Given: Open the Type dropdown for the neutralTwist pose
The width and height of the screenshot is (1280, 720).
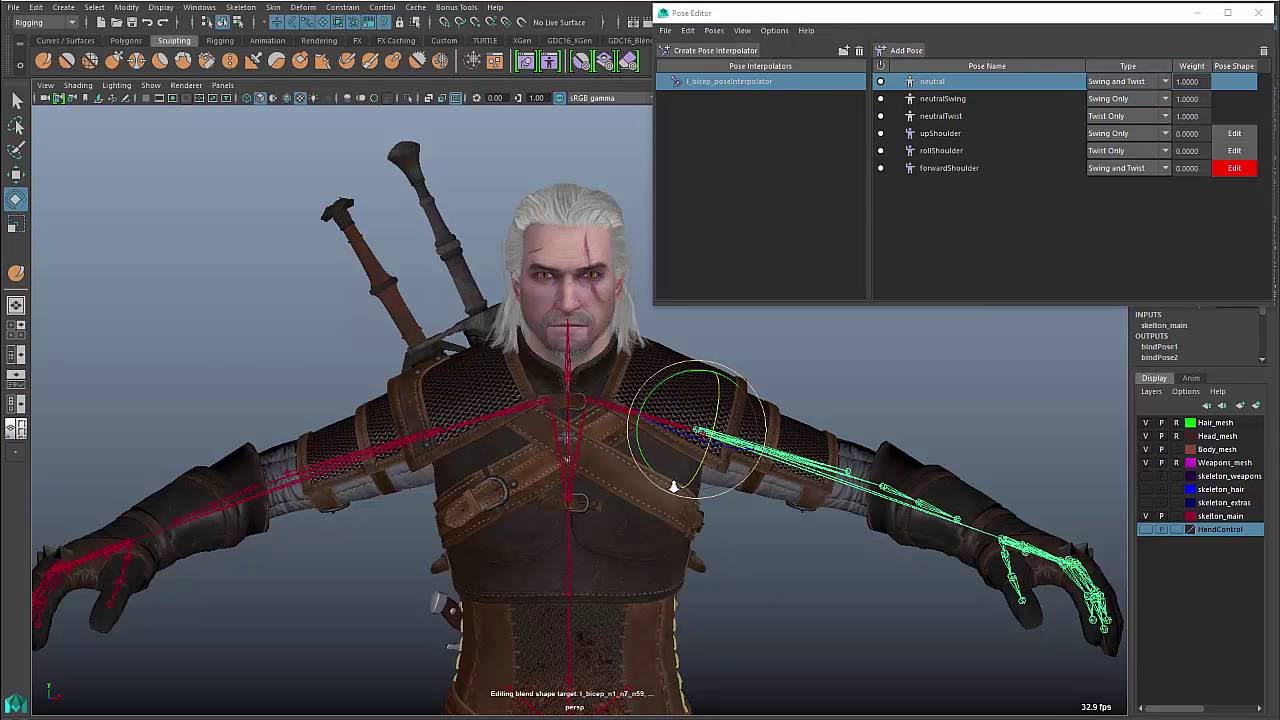Looking at the screenshot, I should click(1128, 116).
